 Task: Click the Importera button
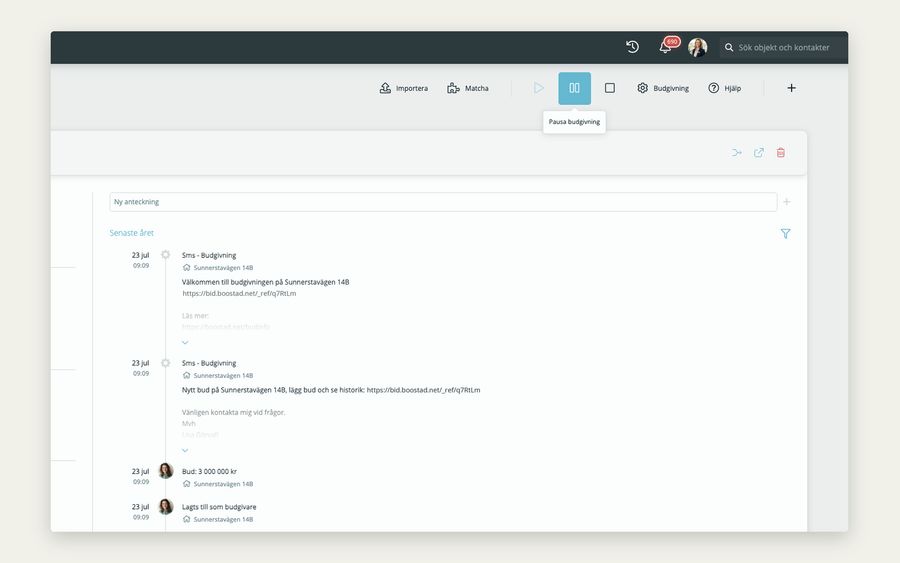[404, 88]
